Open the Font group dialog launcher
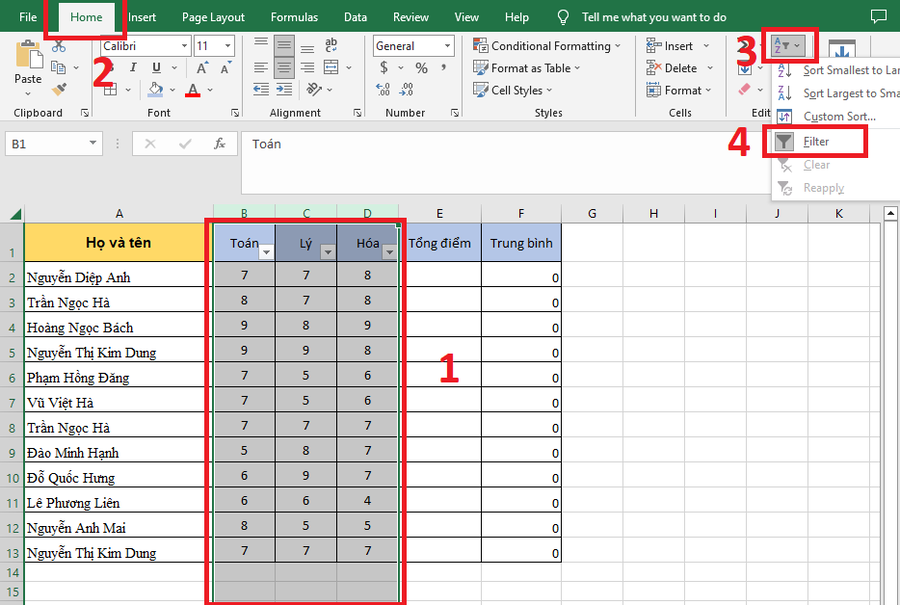This screenshot has width=900, height=605. pyautogui.click(x=235, y=113)
